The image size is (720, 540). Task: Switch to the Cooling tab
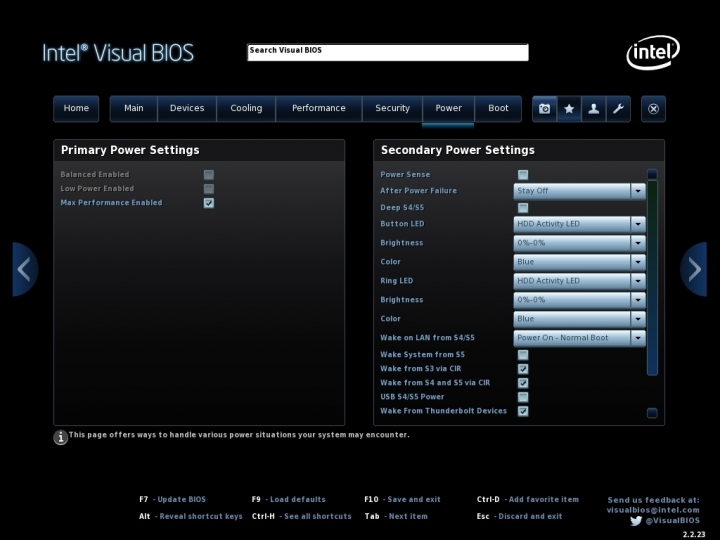tap(246, 109)
